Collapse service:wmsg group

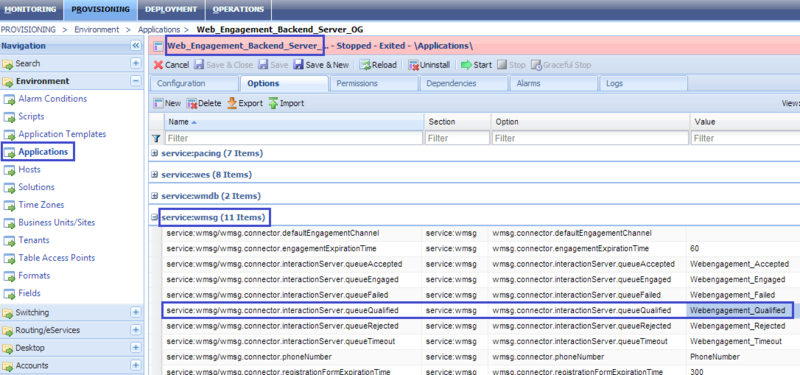(155, 218)
